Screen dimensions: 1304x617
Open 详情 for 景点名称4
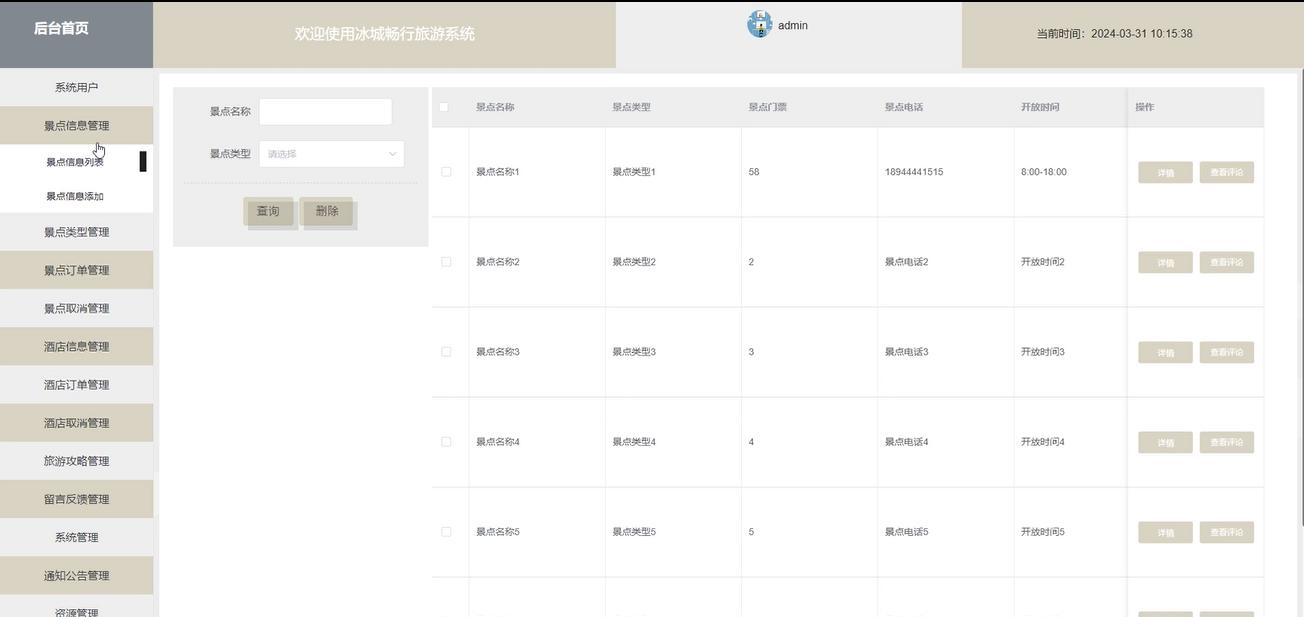point(1165,442)
